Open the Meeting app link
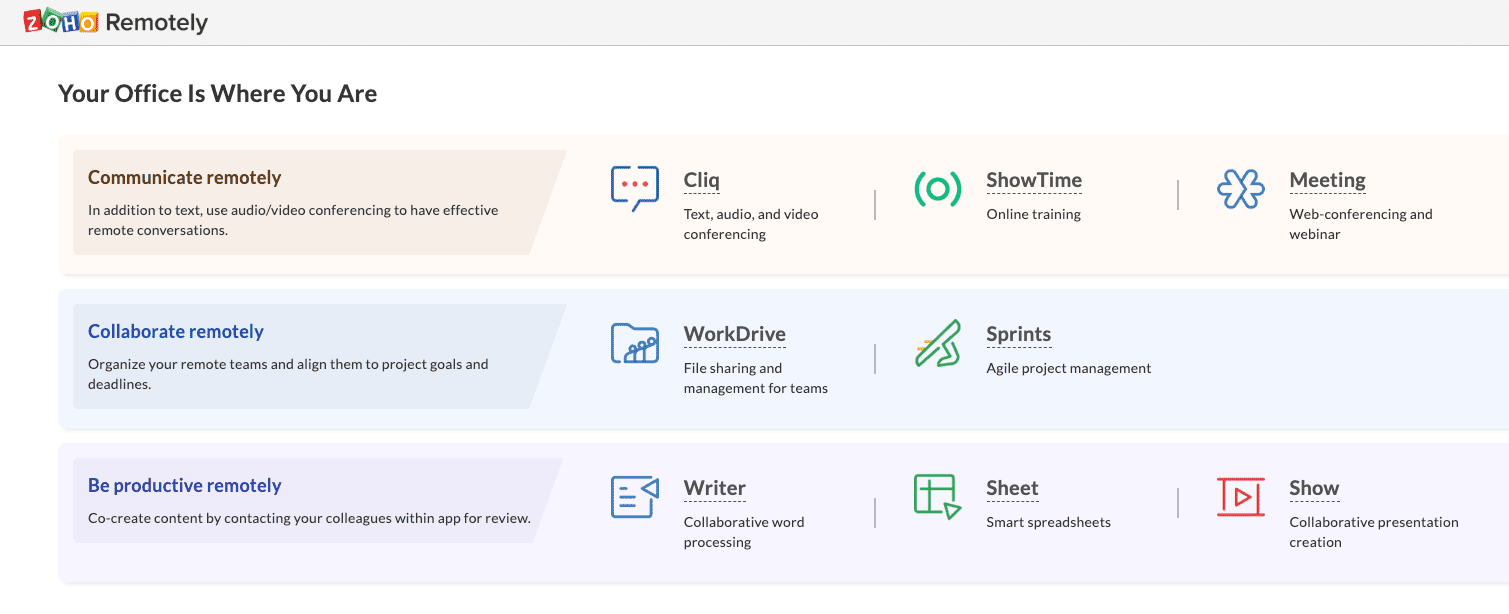Viewport: 1509px width, 614px height. (x=1327, y=181)
